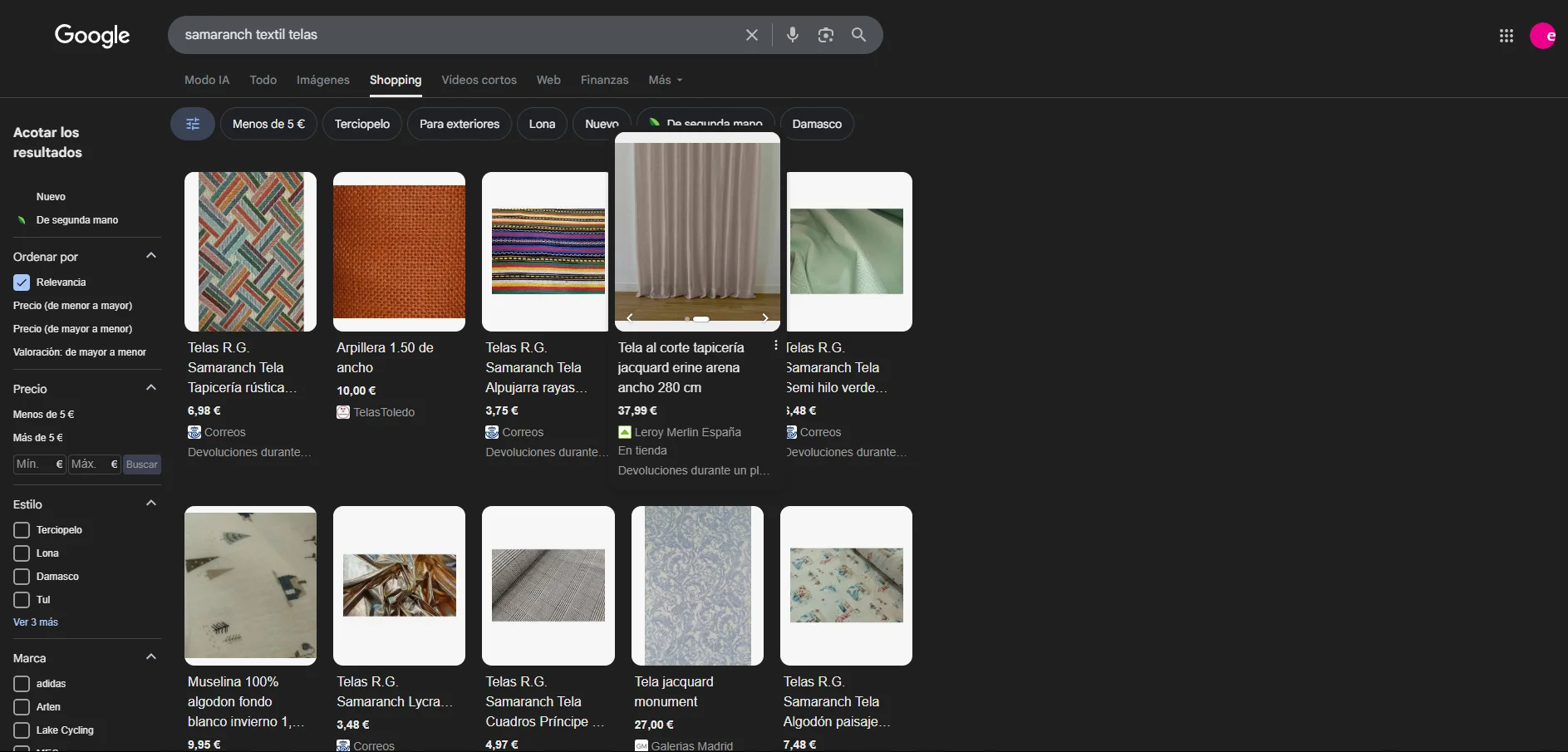Collapse the Ordenar por section
The width and height of the screenshot is (1568, 752).
151,255
